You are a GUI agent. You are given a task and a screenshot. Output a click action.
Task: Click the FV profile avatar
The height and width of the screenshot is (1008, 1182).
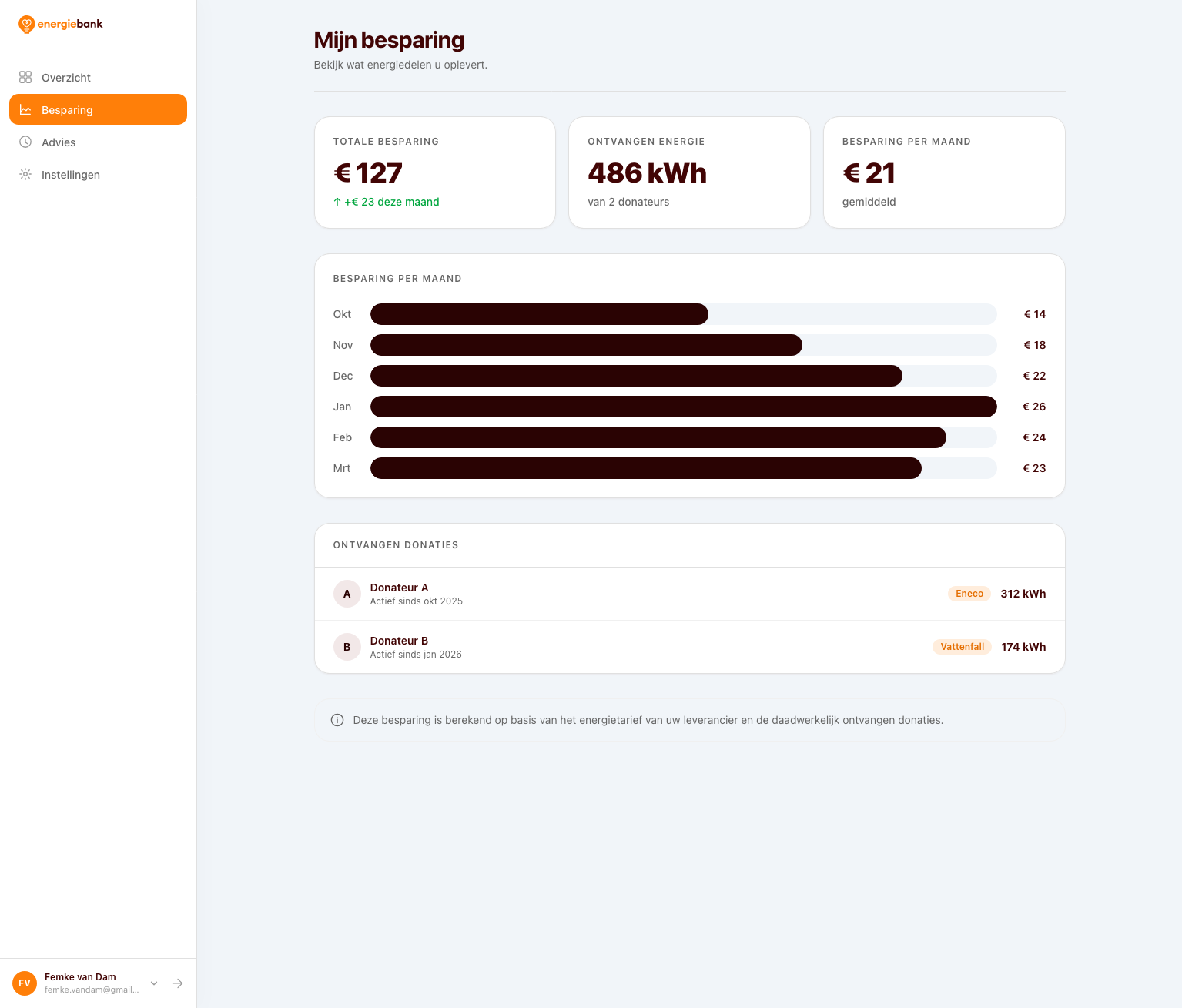point(24,983)
